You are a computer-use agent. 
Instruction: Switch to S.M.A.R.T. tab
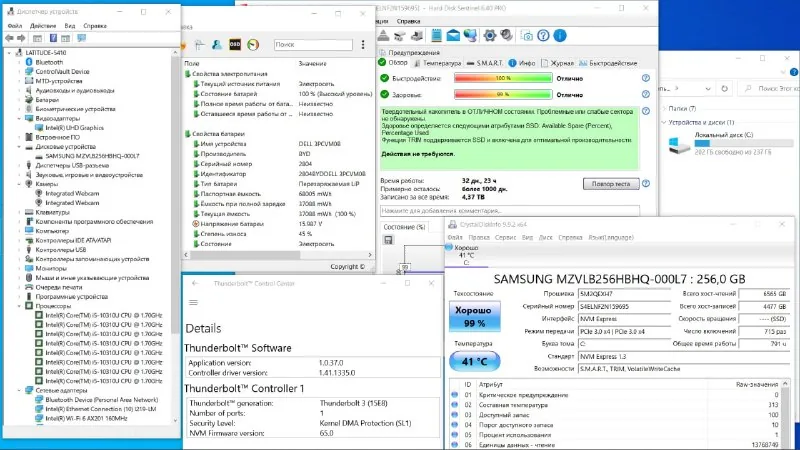click(x=485, y=63)
